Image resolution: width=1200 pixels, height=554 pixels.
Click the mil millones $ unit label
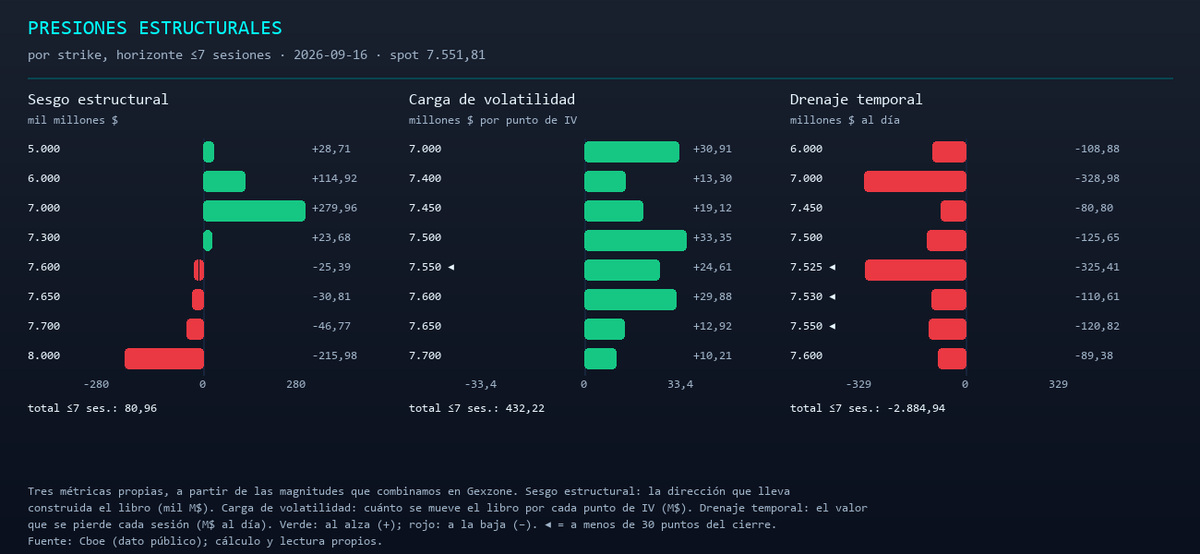tap(73, 120)
